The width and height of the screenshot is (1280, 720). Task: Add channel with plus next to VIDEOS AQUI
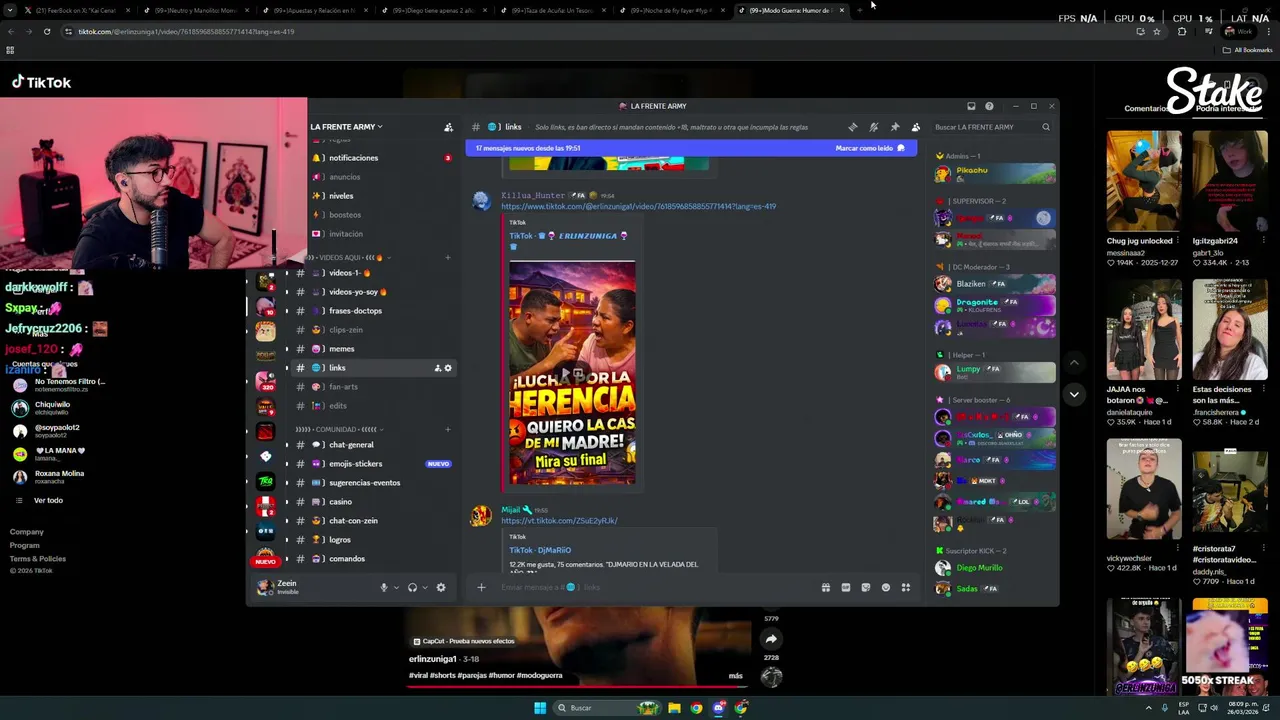tap(447, 258)
